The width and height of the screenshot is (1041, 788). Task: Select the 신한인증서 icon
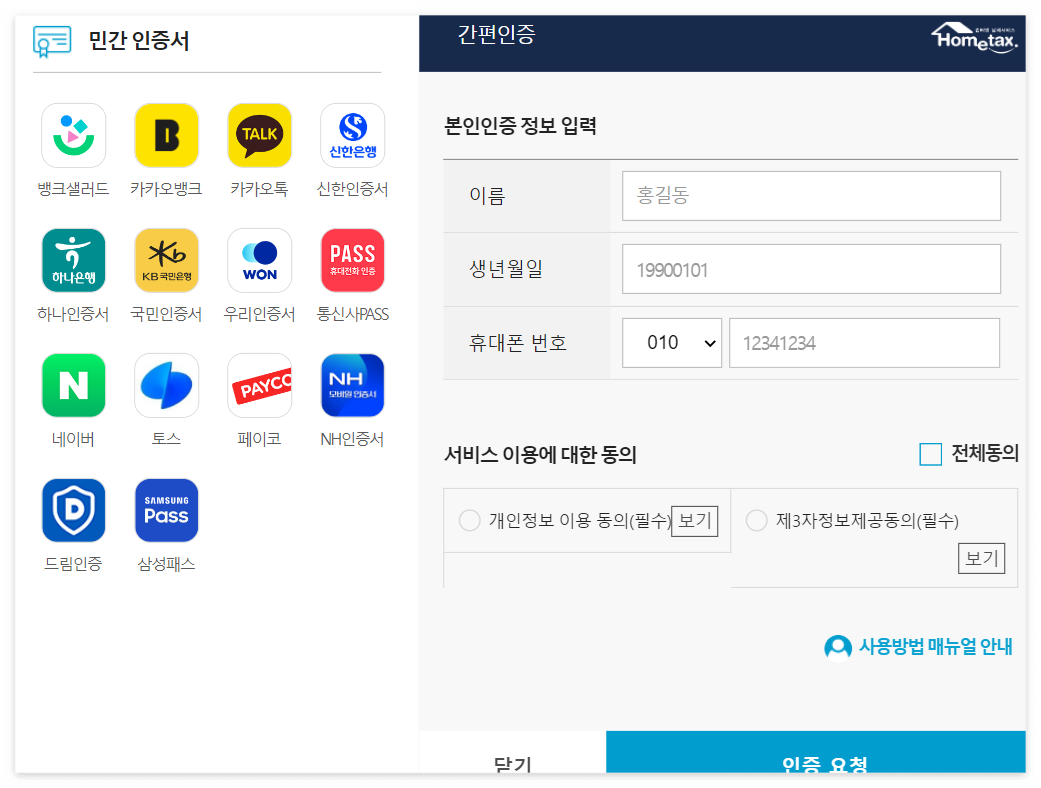353,135
